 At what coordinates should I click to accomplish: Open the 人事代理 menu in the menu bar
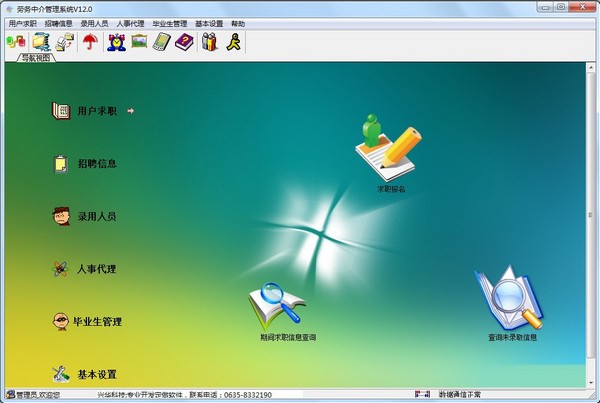point(130,24)
